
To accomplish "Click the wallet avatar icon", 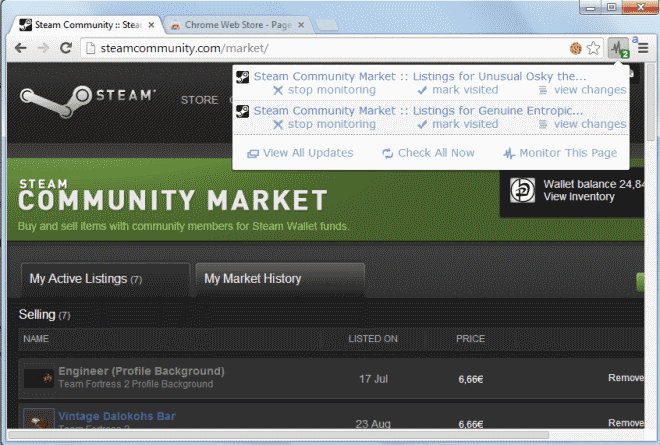I will [x=522, y=190].
